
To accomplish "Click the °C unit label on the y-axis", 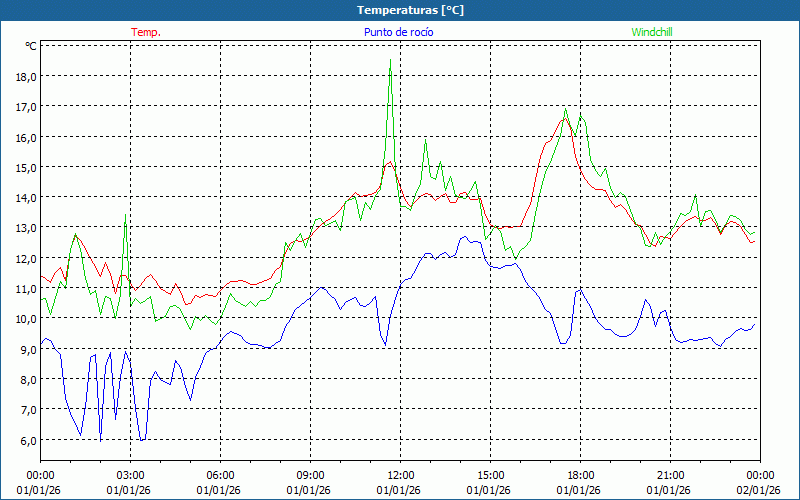I will 31,46.
